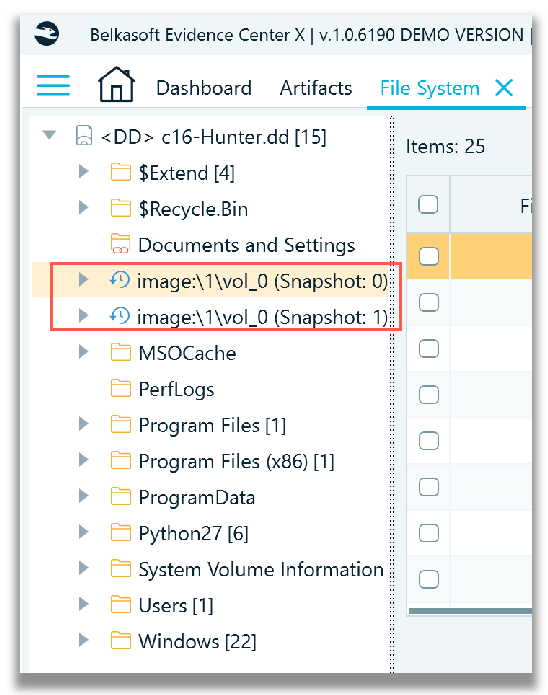Click the dotted panel splitter handle
This screenshot has height=695, width=548.
coord(391,394)
